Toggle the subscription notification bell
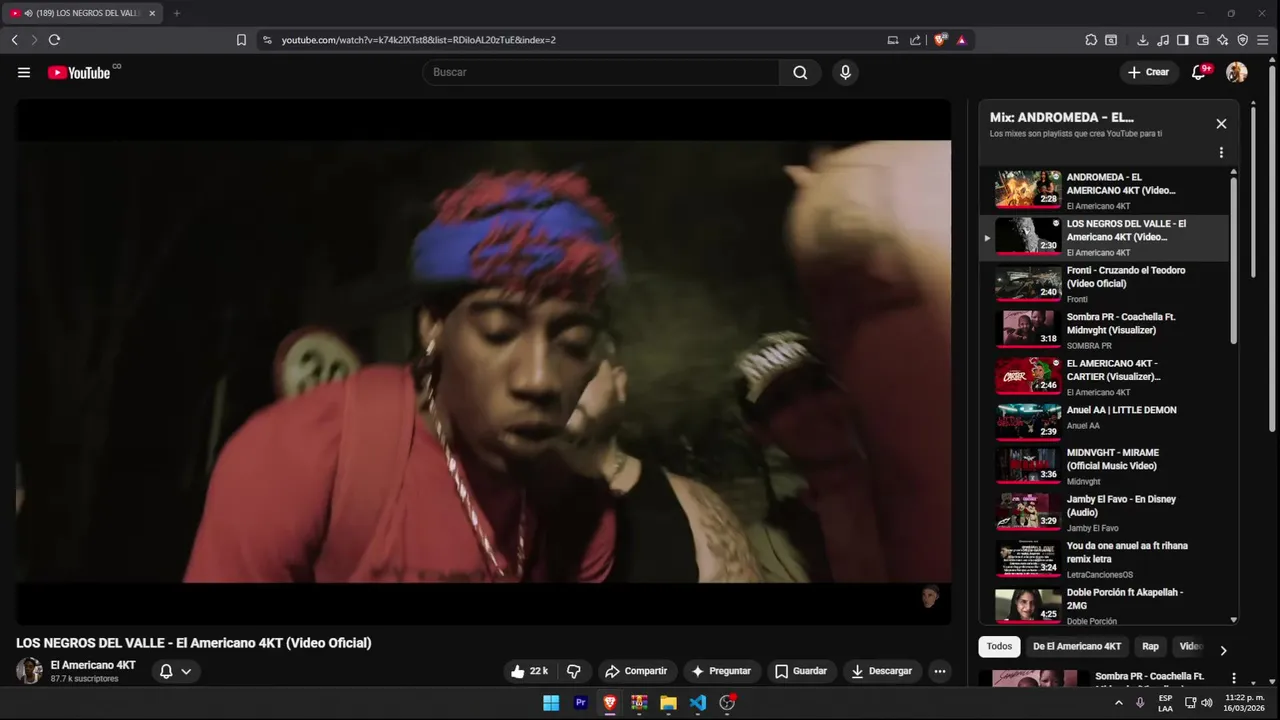This screenshot has height=720, width=1280. 166,671
